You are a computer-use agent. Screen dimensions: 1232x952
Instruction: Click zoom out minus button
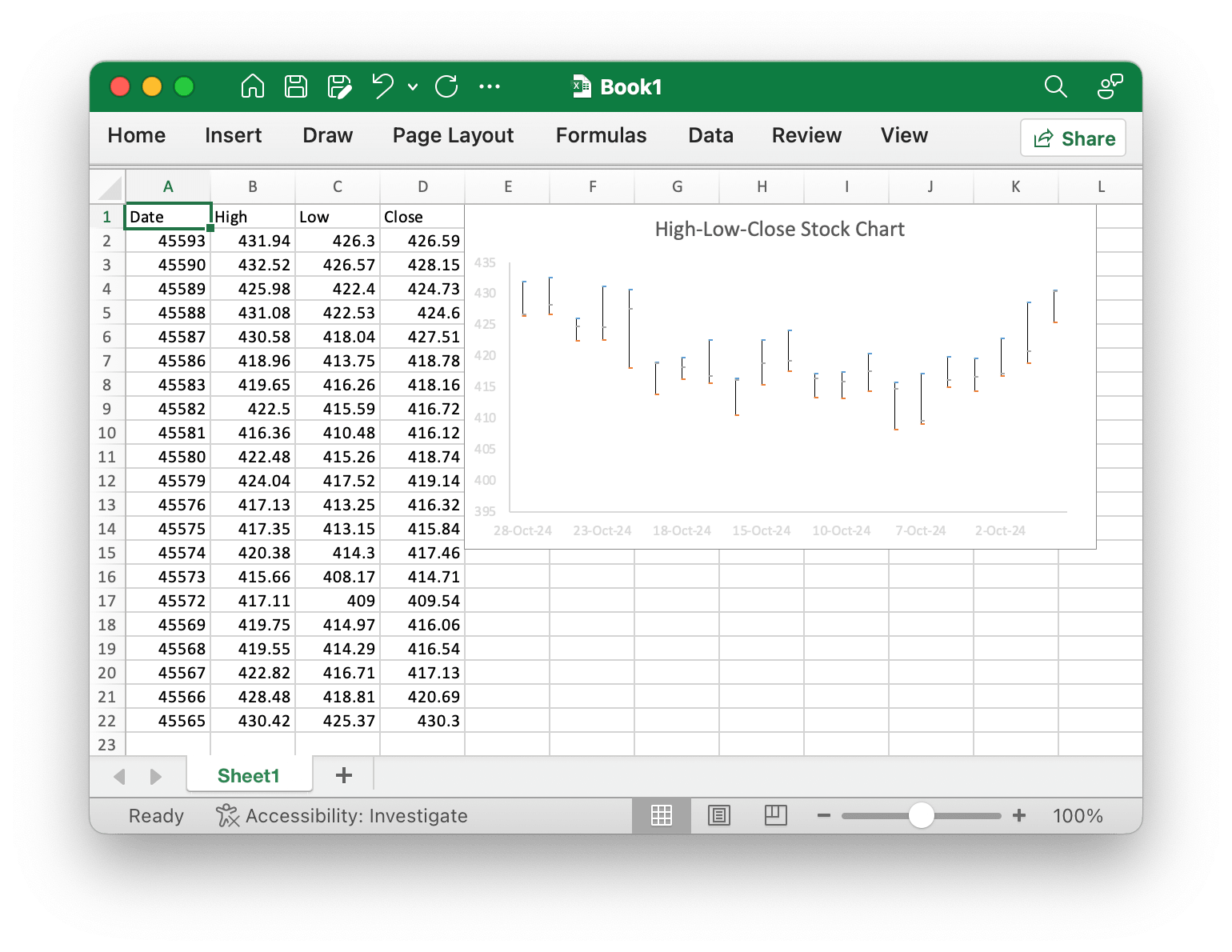coord(824,816)
